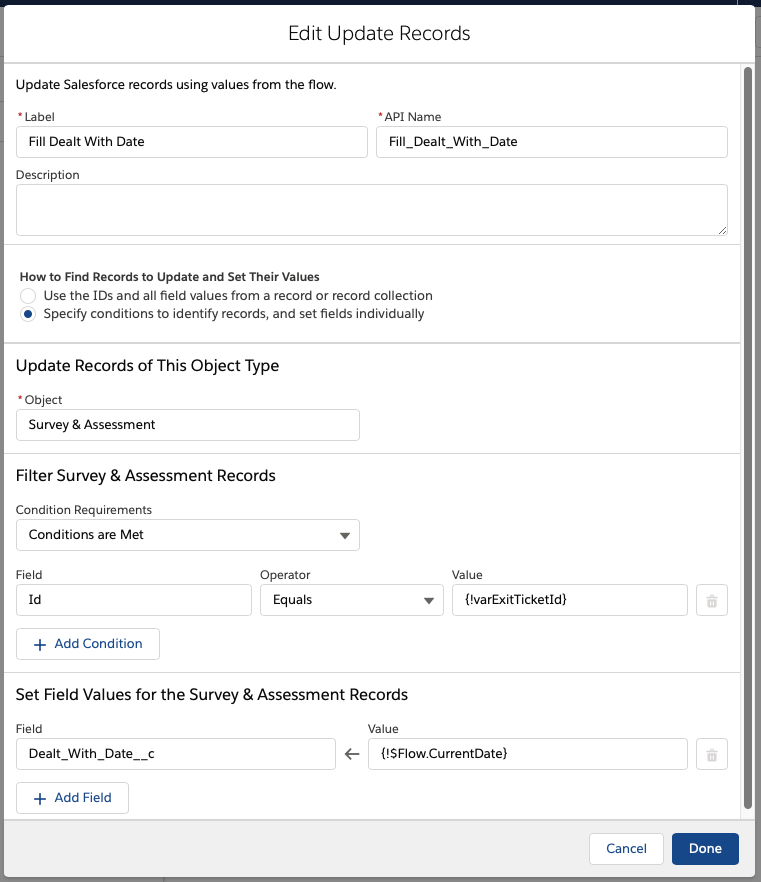Screen dimensions: 761x882
Task: Delete the Dealt_With_Date__c field row trash icon
Action: (x=712, y=754)
